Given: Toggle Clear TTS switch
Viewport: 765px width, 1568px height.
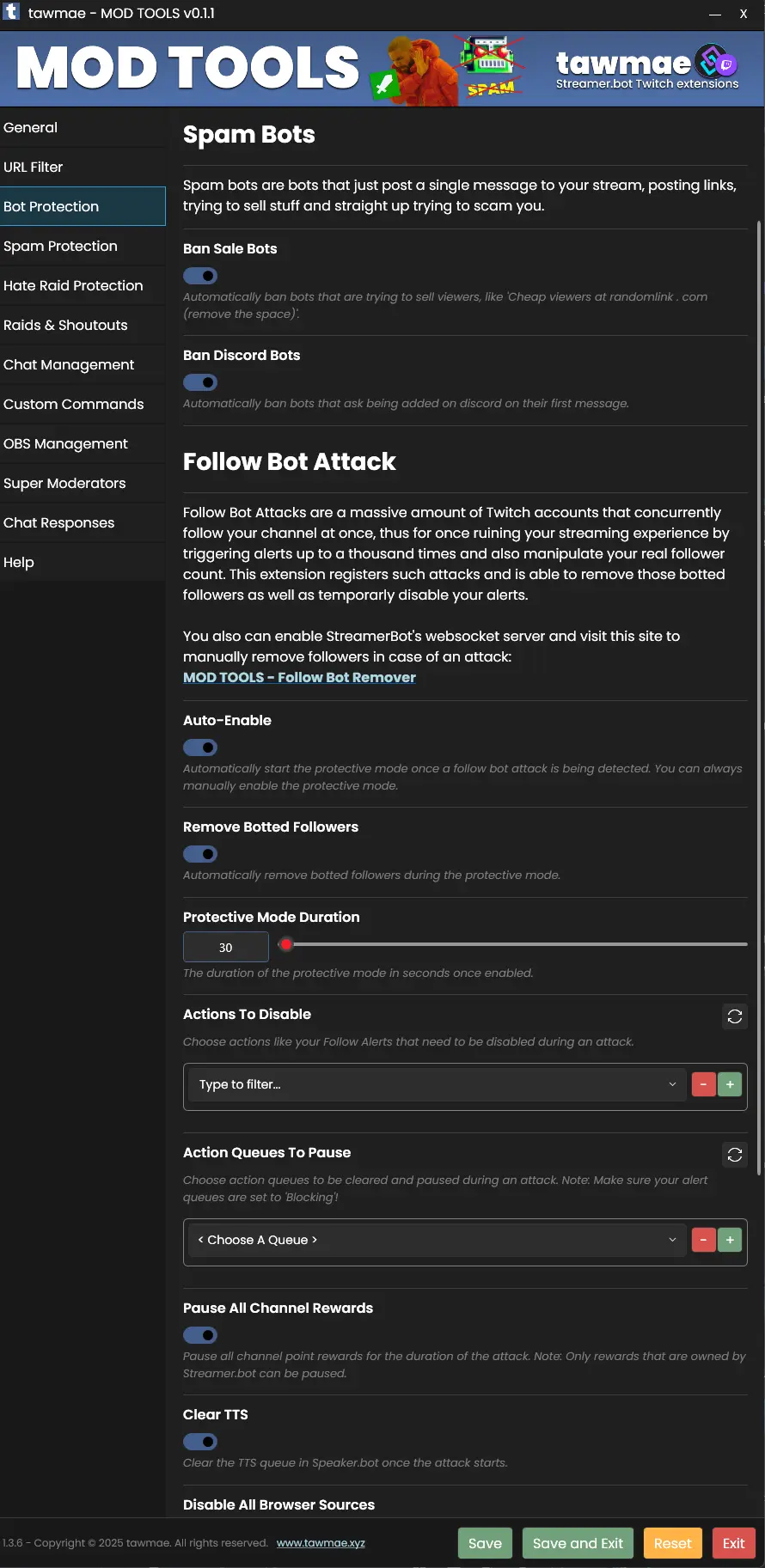Looking at the screenshot, I should point(200,1442).
